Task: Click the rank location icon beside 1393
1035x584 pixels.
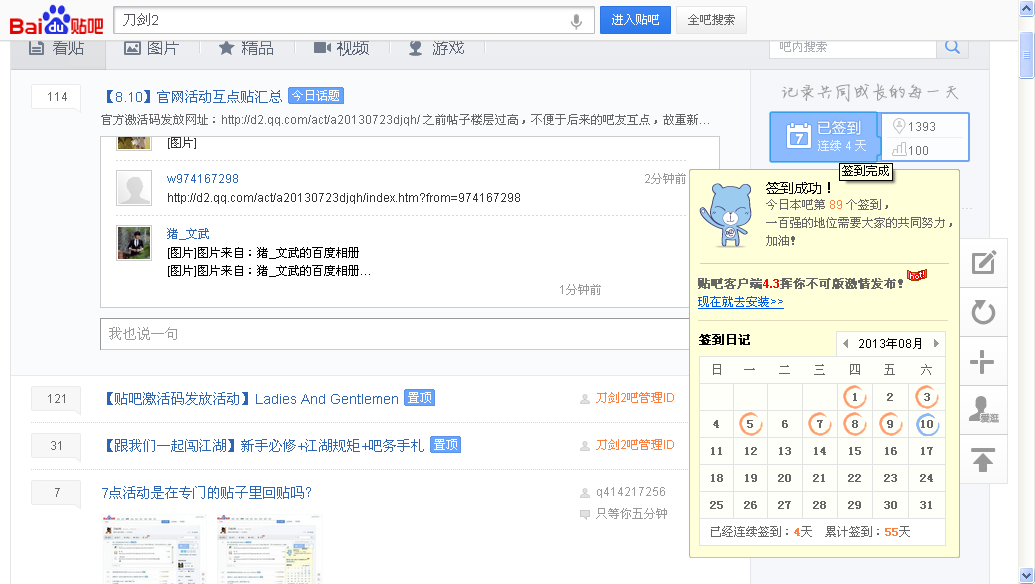Action: coord(898,125)
